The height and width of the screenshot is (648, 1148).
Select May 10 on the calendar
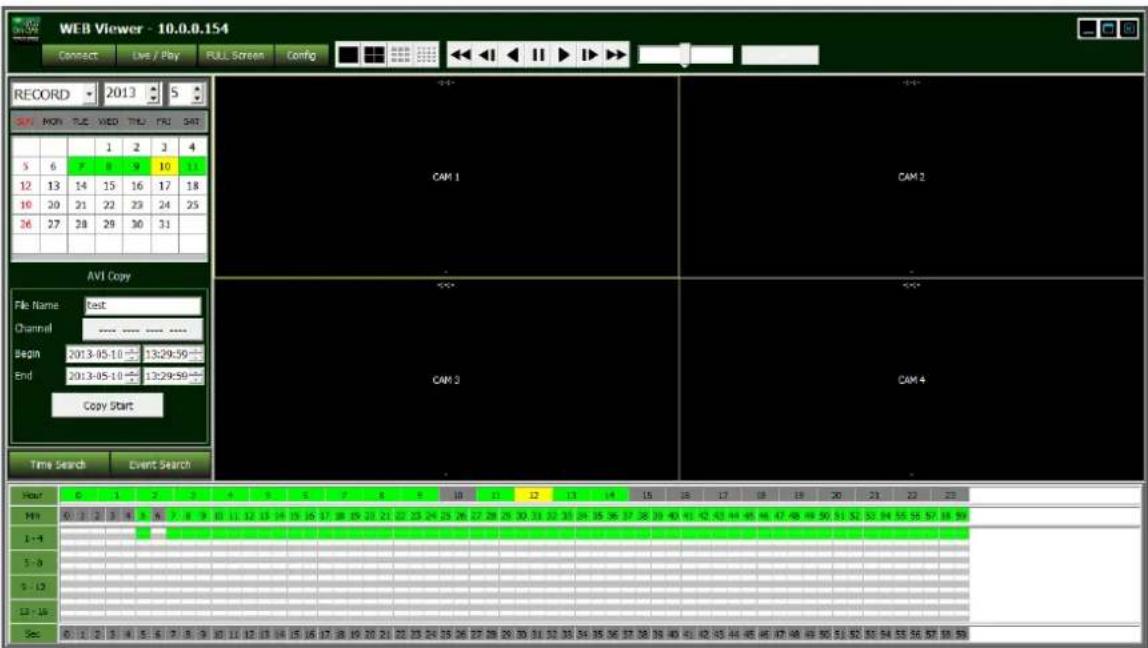165,166
